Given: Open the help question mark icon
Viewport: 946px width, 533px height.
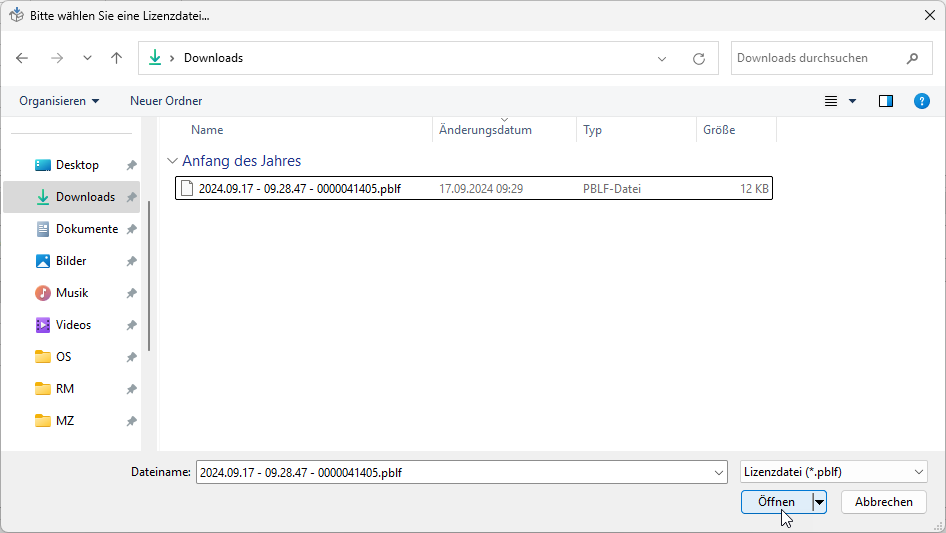Looking at the screenshot, I should tap(922, 101).
